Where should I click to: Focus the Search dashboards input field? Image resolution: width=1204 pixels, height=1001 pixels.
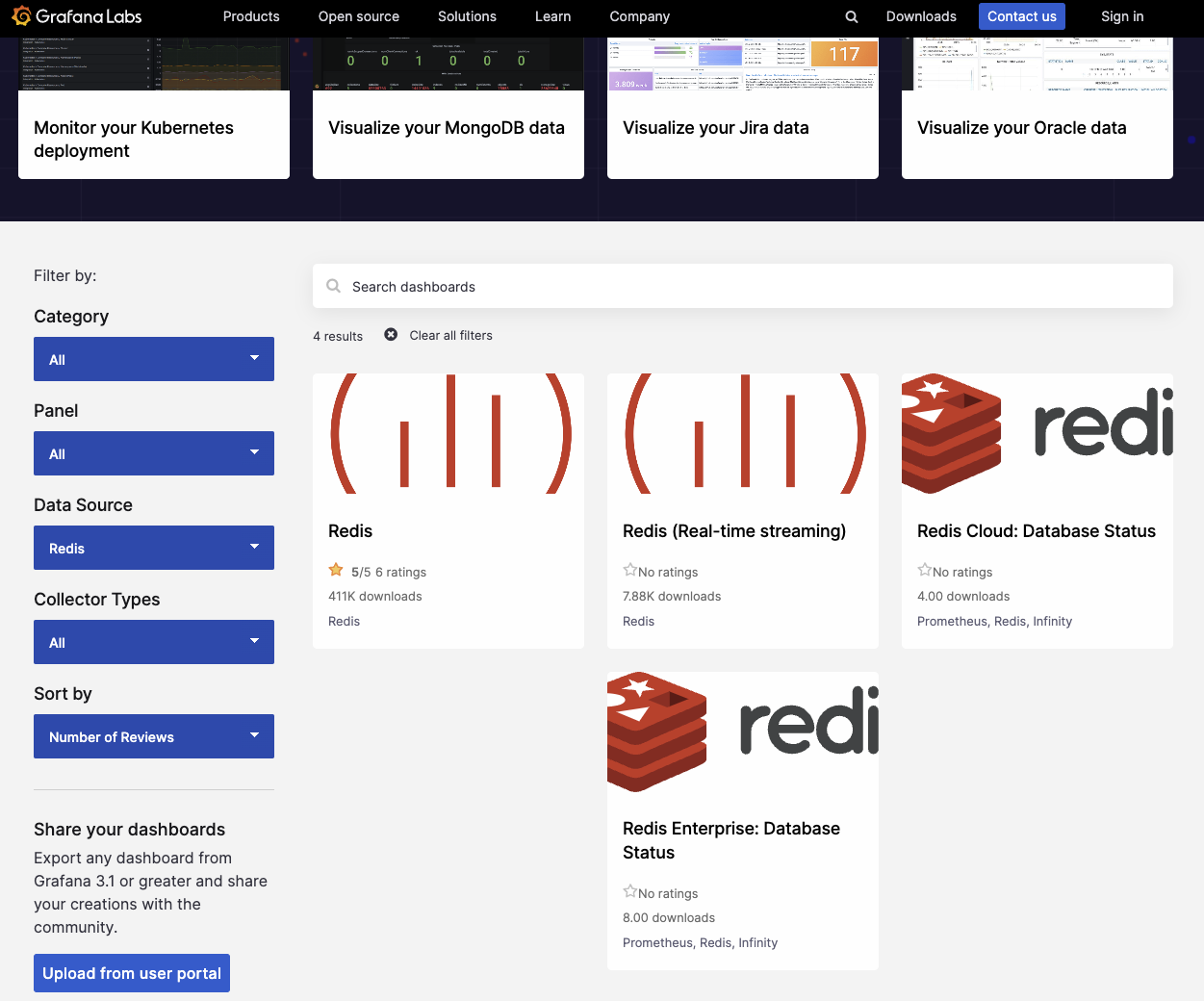tap(743, 286)
